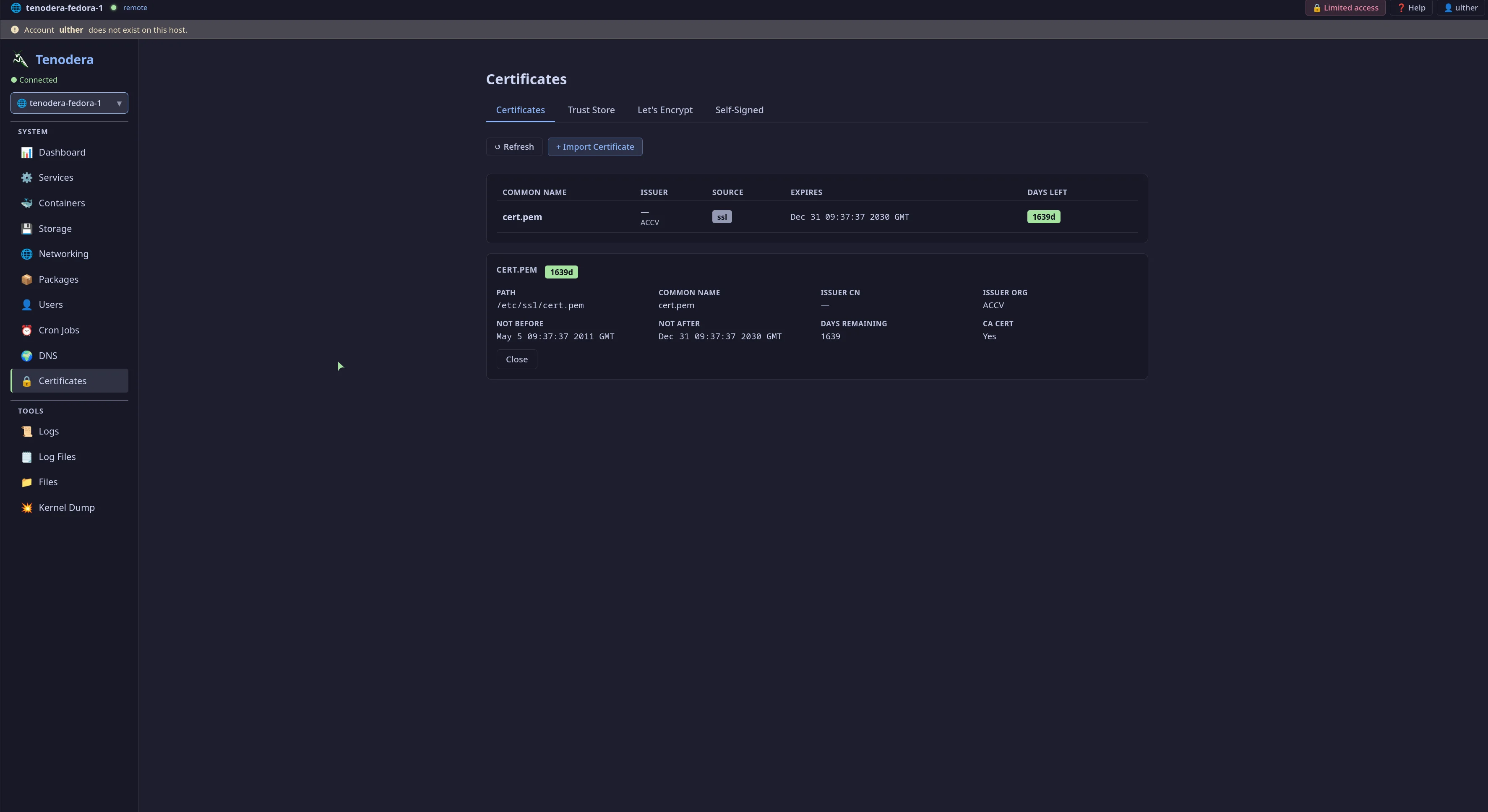Screen dimensions: 1488x812
Task: Close the cert.pem details panel
Action: tap(516, 359)
